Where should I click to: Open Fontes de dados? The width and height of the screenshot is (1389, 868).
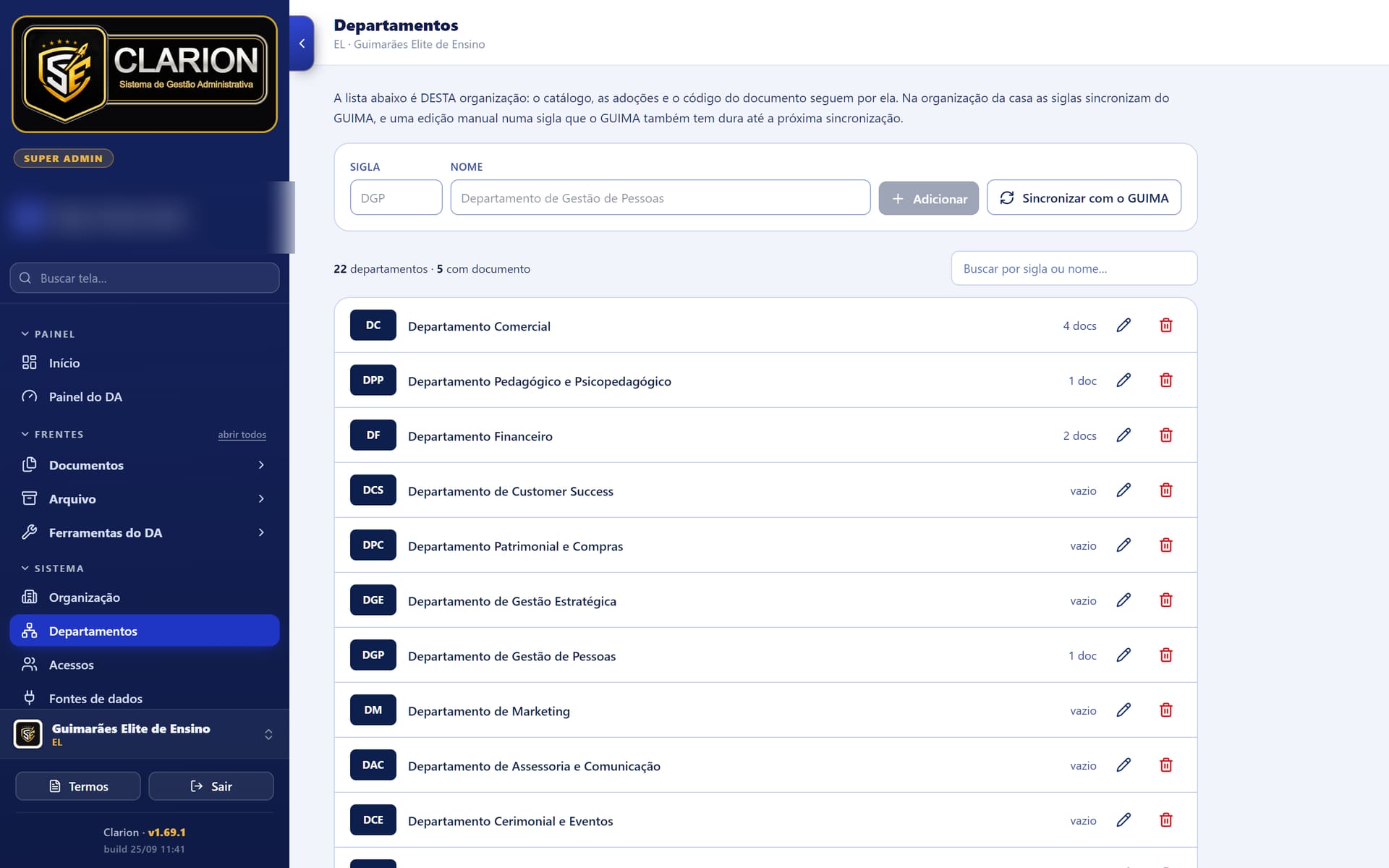(x=145, y=698)
